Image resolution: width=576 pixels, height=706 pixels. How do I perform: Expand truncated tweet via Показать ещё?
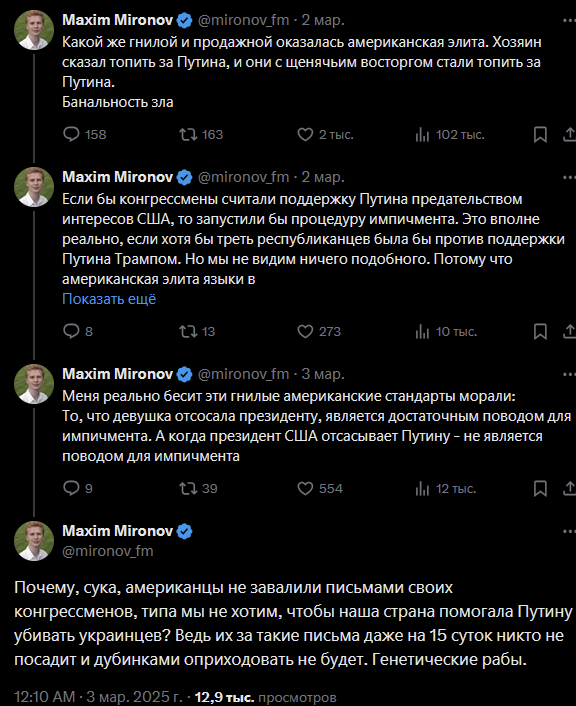coord(109,299)
